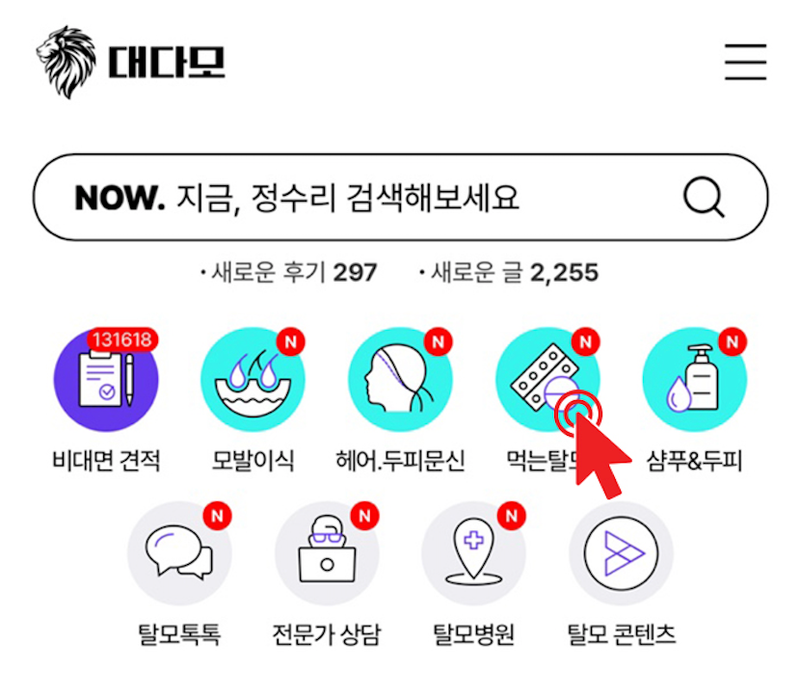Click the 131618 red badge
800x675 pixels.
click(122, 339)
